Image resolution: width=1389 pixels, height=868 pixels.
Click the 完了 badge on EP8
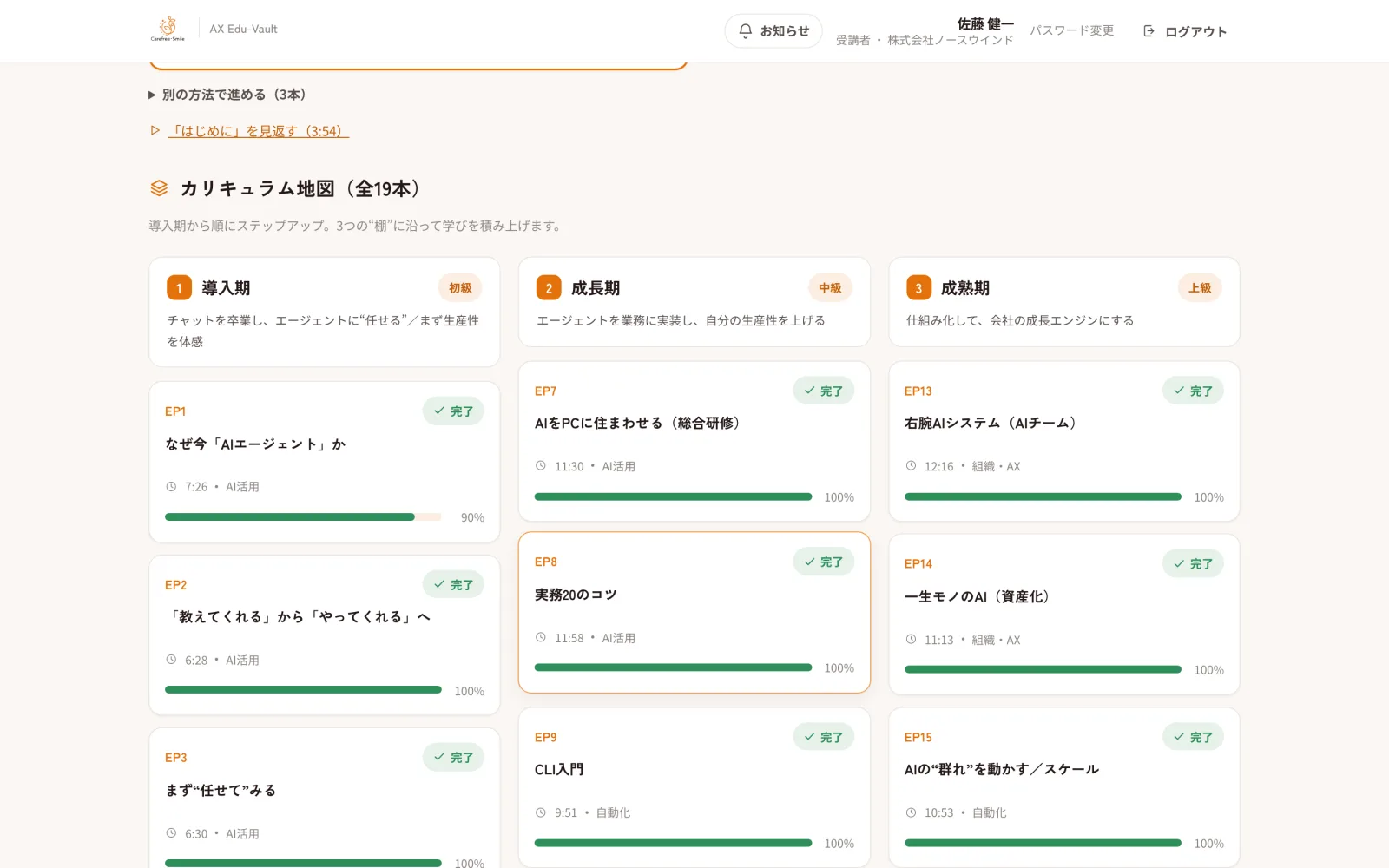823,562
